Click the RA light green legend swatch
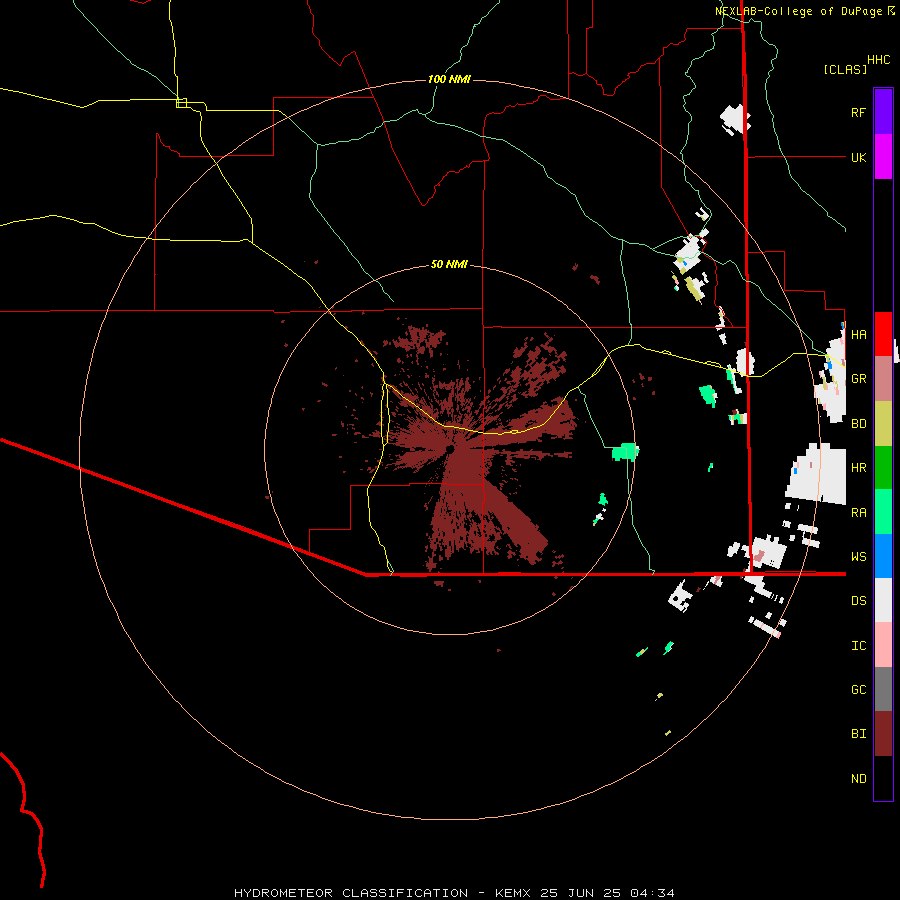 tap(883, 512)
